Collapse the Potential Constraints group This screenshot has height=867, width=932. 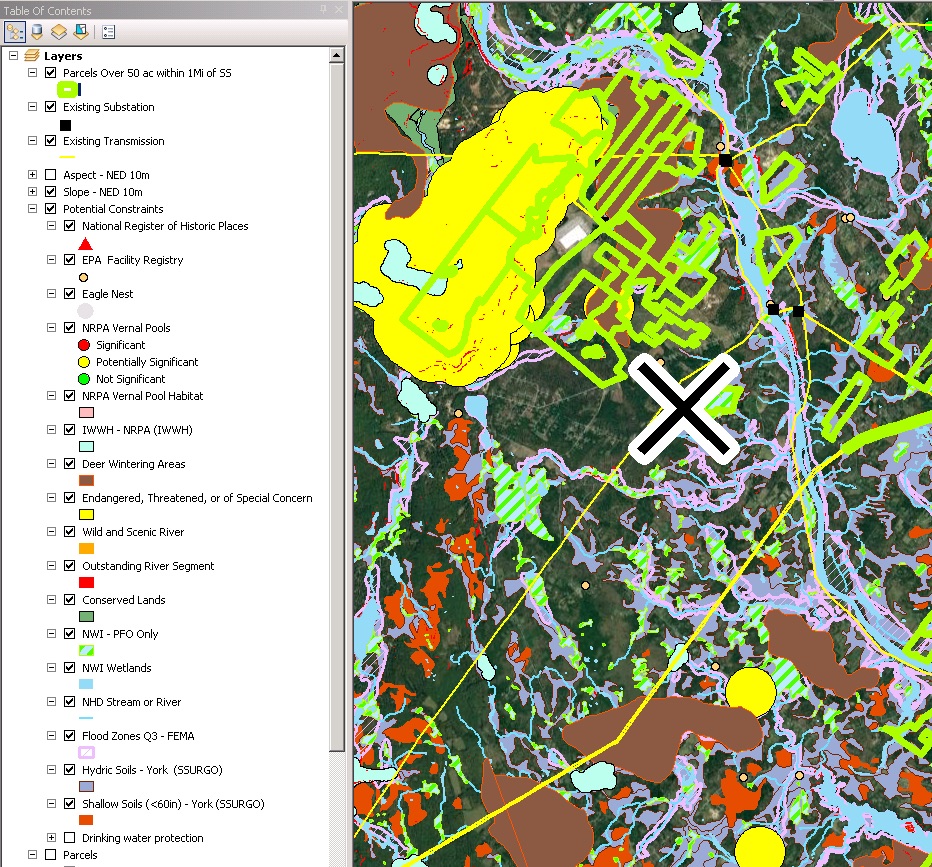[x=33, y=209]
